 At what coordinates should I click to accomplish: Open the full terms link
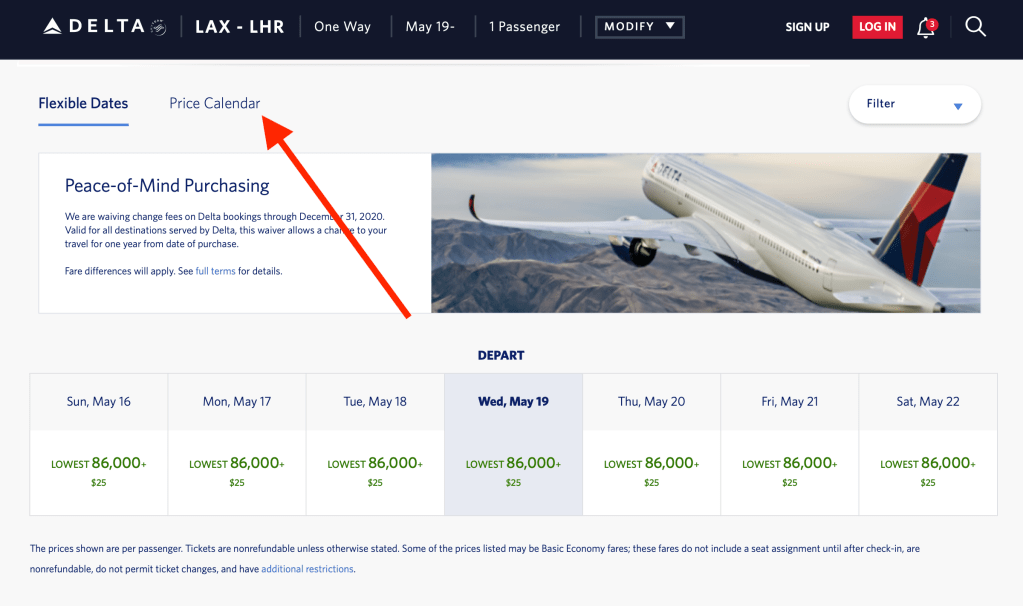point(215,271)
